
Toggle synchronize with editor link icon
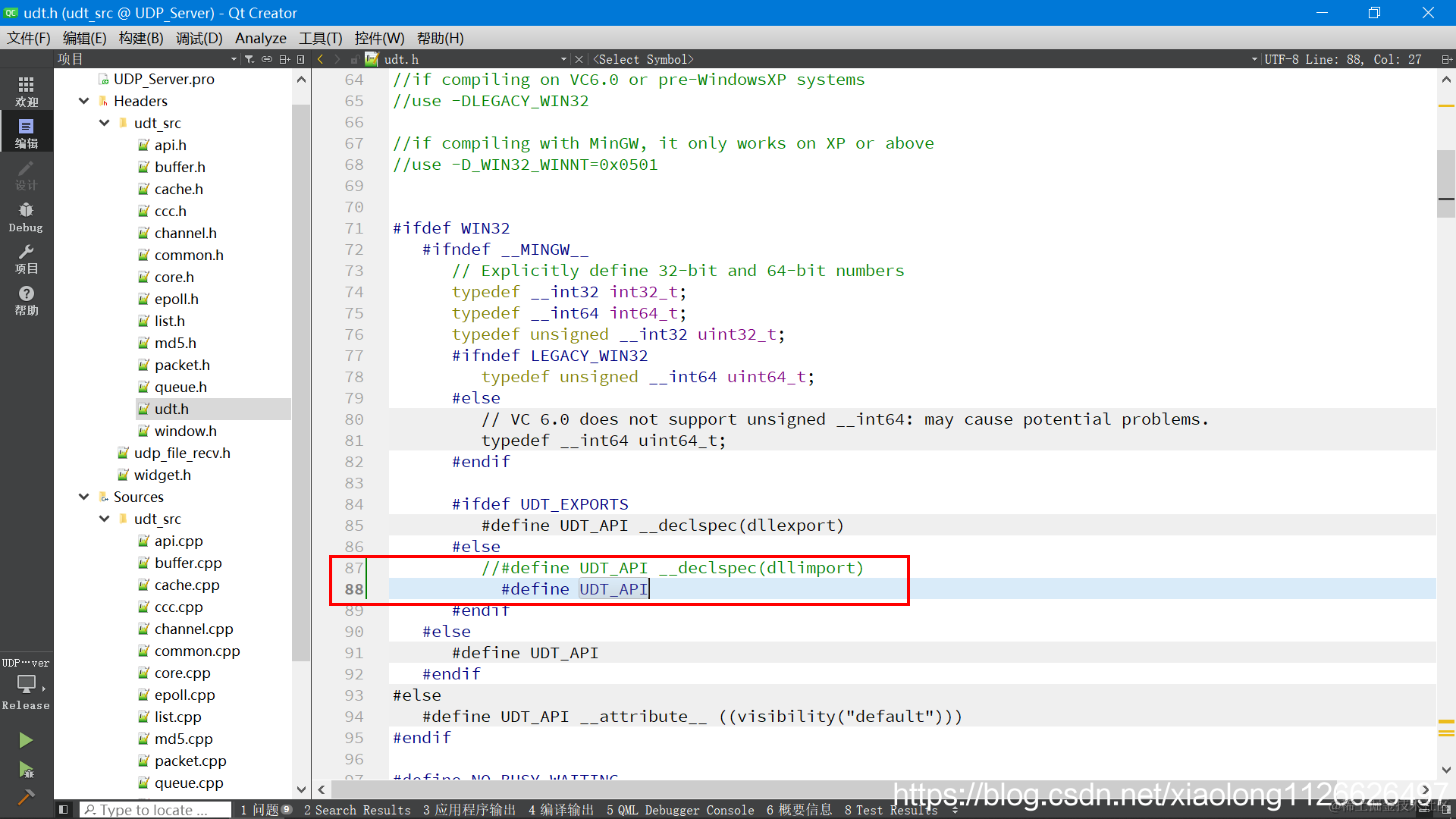(267, 59)
